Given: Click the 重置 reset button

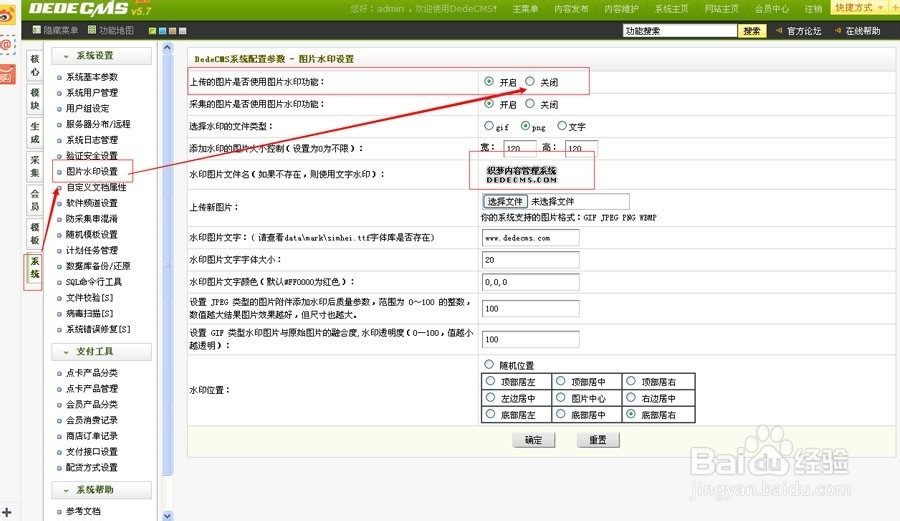Looking at the screenshot, I should pyautogui.click(x=598, y=440).
